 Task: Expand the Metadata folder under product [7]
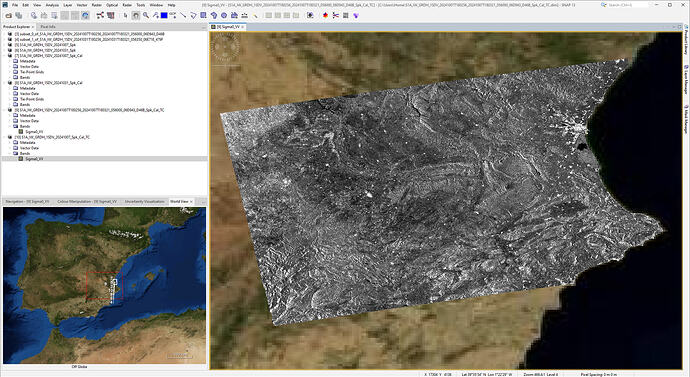coord(10,61)
